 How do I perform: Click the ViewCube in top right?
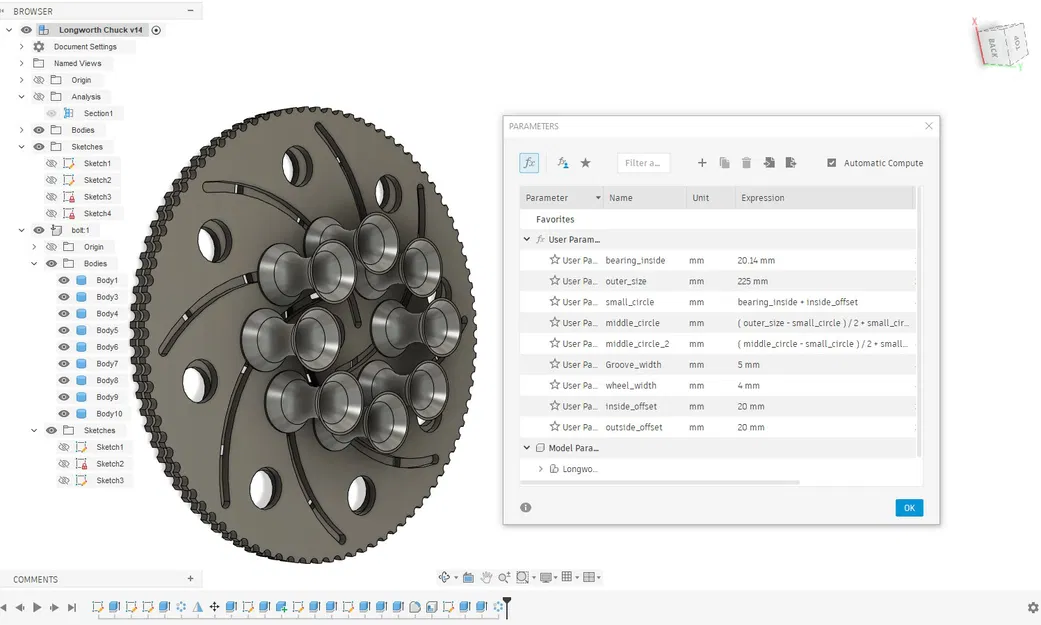click(x=1000, y=45)
